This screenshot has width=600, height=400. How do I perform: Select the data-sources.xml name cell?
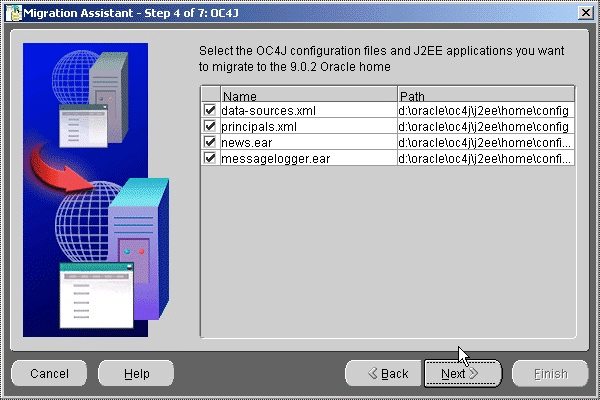pos(309,110)
